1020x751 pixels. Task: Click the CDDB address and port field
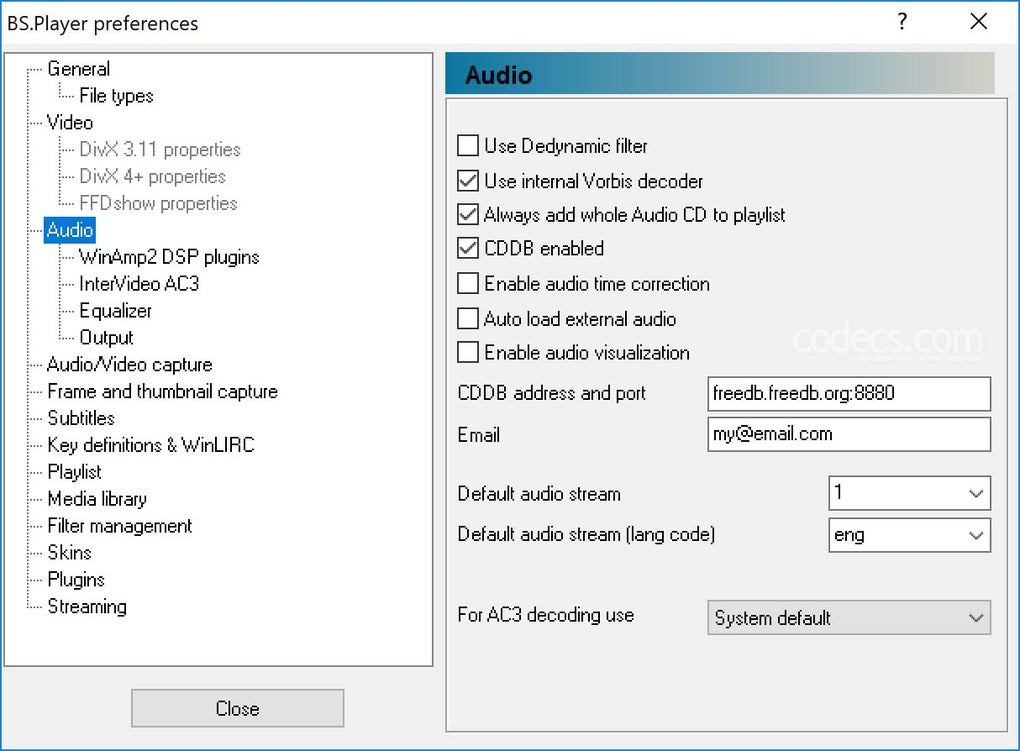coord(848,394)
